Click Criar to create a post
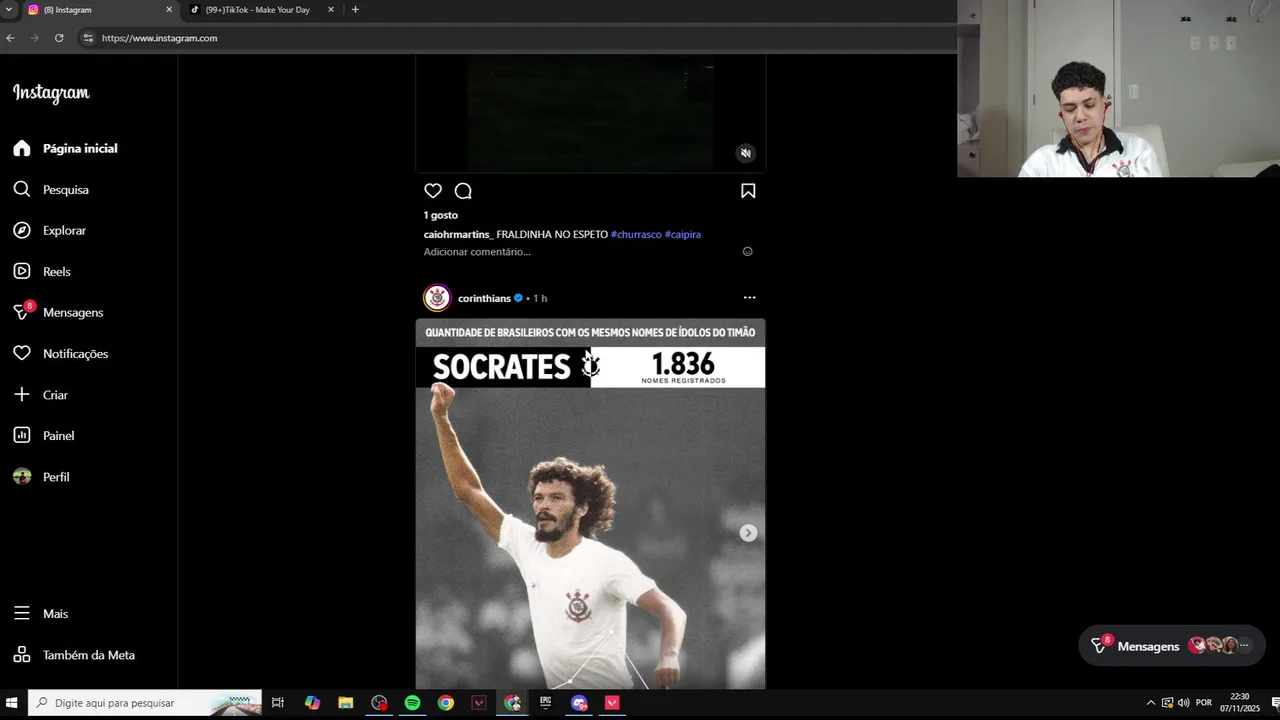 (x=41, y=395)
